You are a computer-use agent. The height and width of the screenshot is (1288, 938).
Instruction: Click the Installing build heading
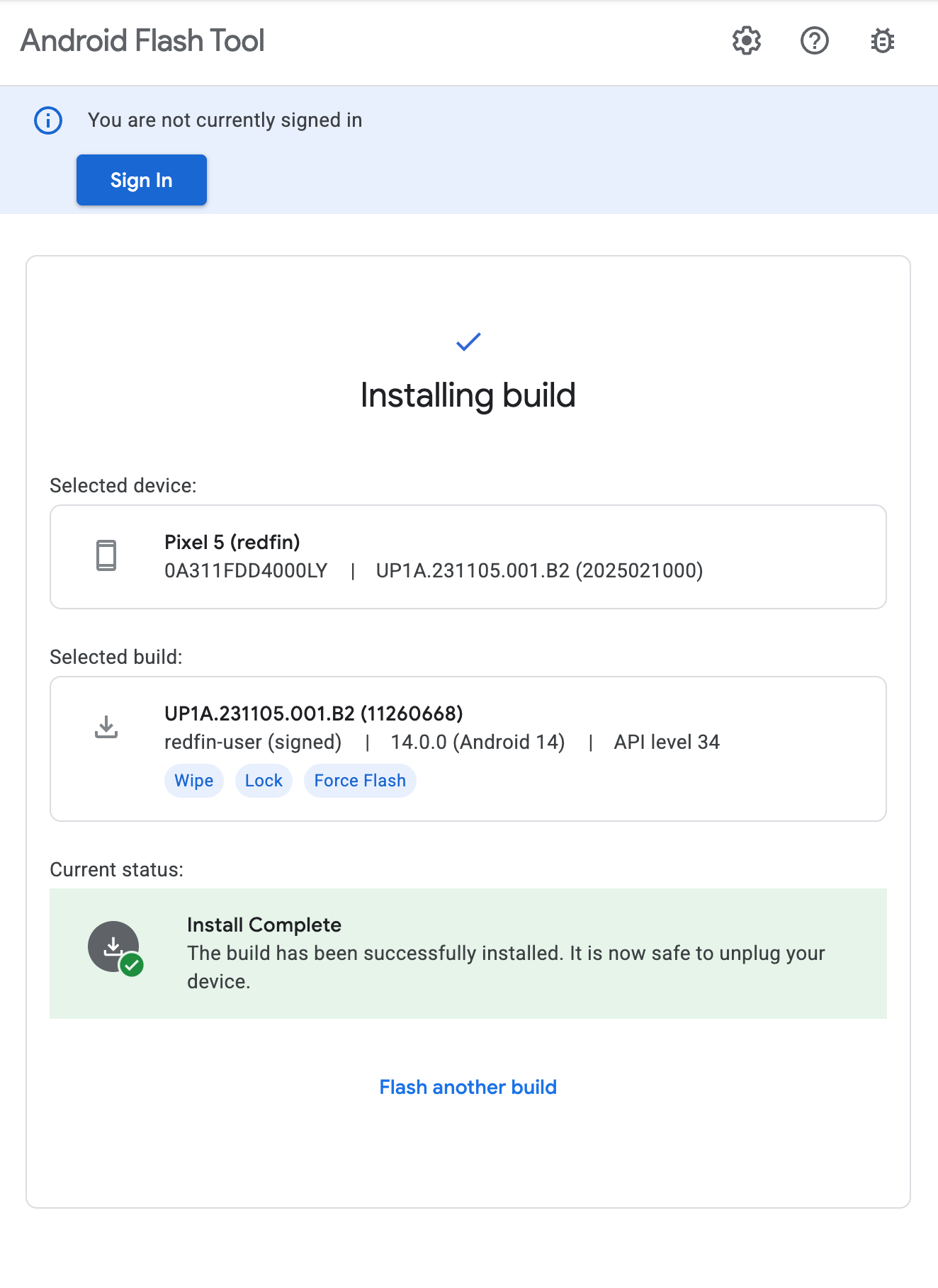coord(468,395)
